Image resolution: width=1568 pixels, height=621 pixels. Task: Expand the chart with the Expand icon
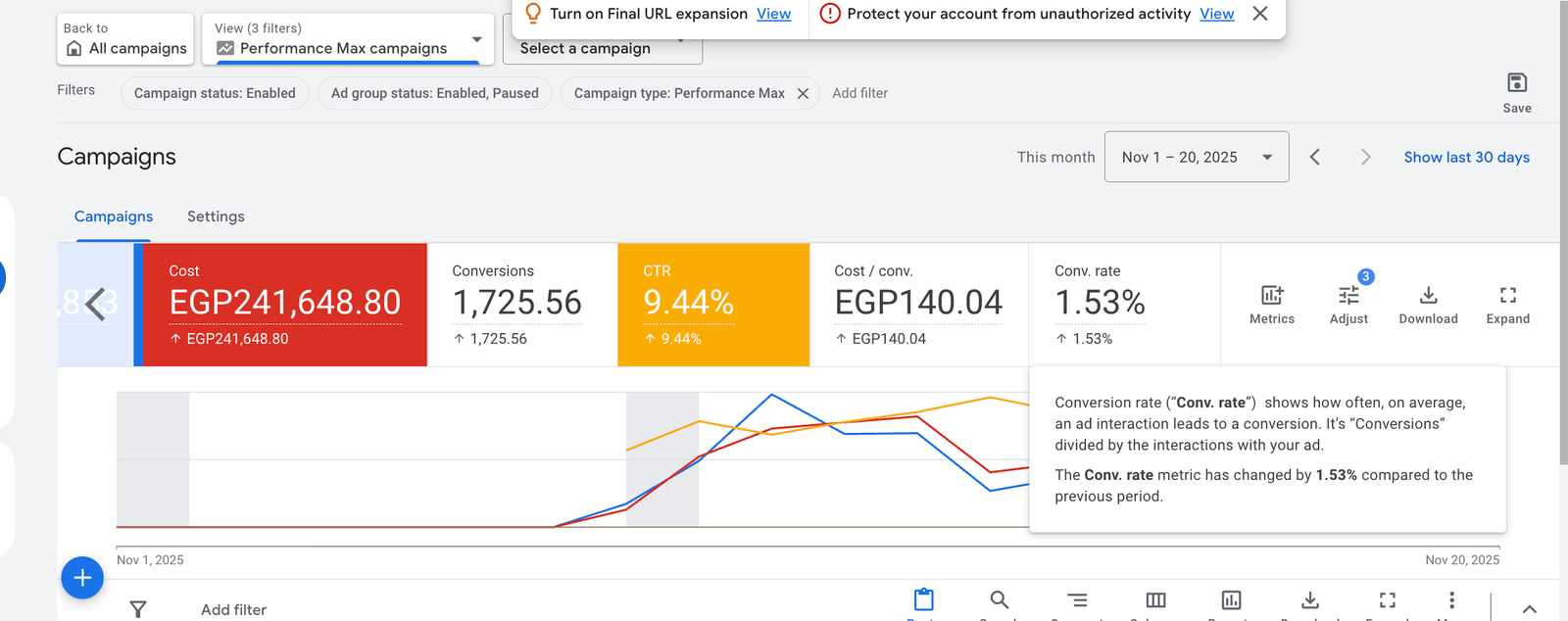(x=1507, y=296)
